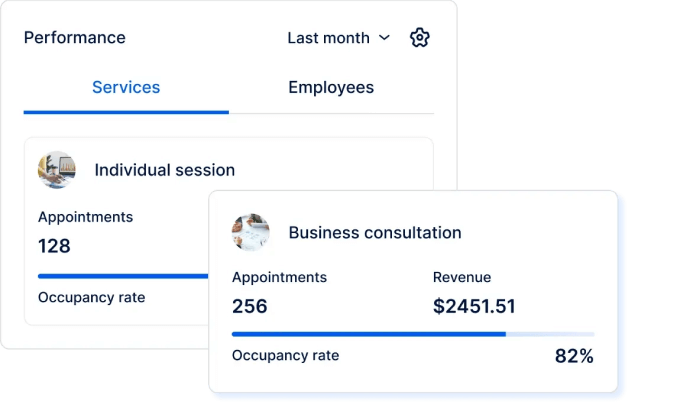Switch to the Employees tab
The width and height of the screenshot is (680, 414).
[x=331, y=88]
